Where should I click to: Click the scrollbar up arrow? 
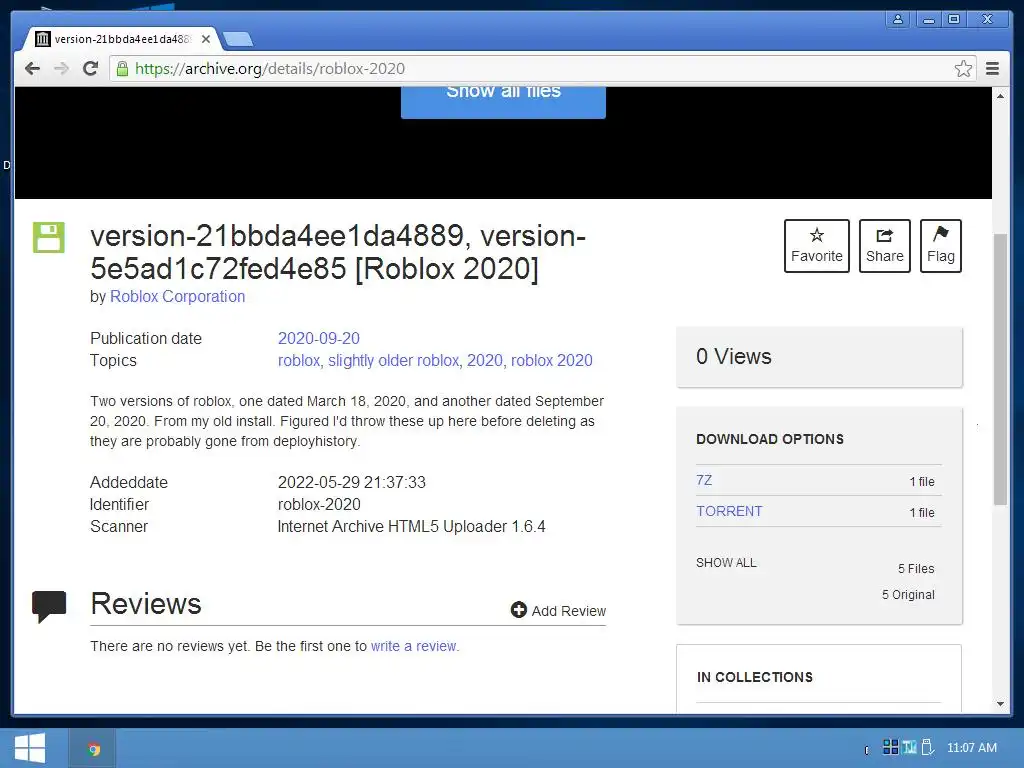pos(1000,96)
